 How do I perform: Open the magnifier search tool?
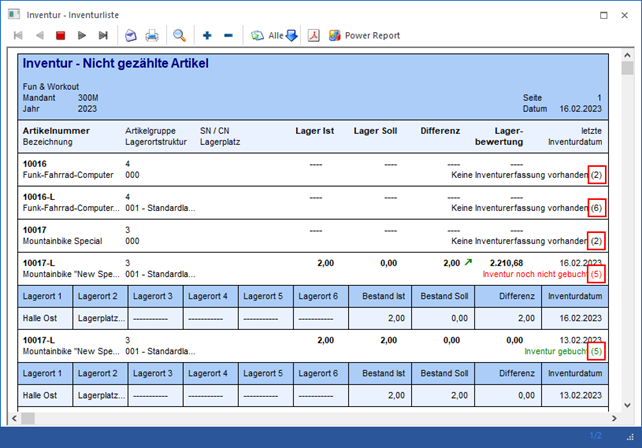(180, 36)
